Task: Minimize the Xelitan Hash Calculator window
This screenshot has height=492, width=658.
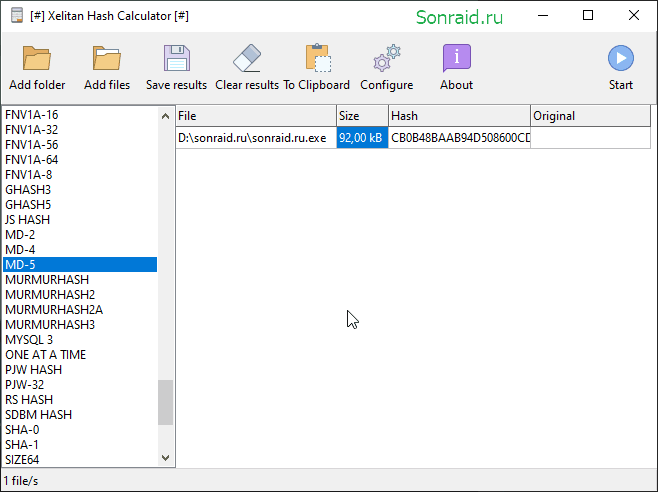Action: (543, 16)
